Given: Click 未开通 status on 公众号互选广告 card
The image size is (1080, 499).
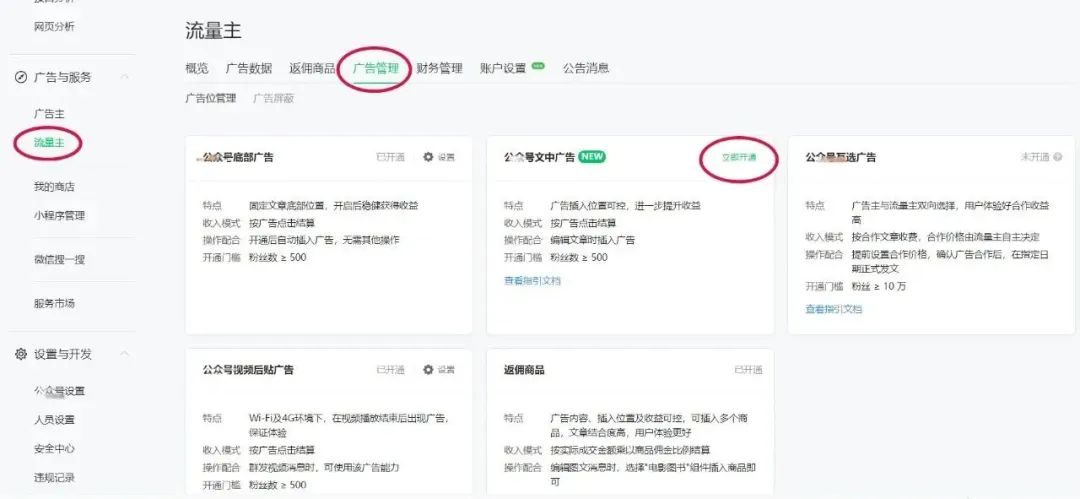Looking at the screenshot, I should (x=1035, y=157).
